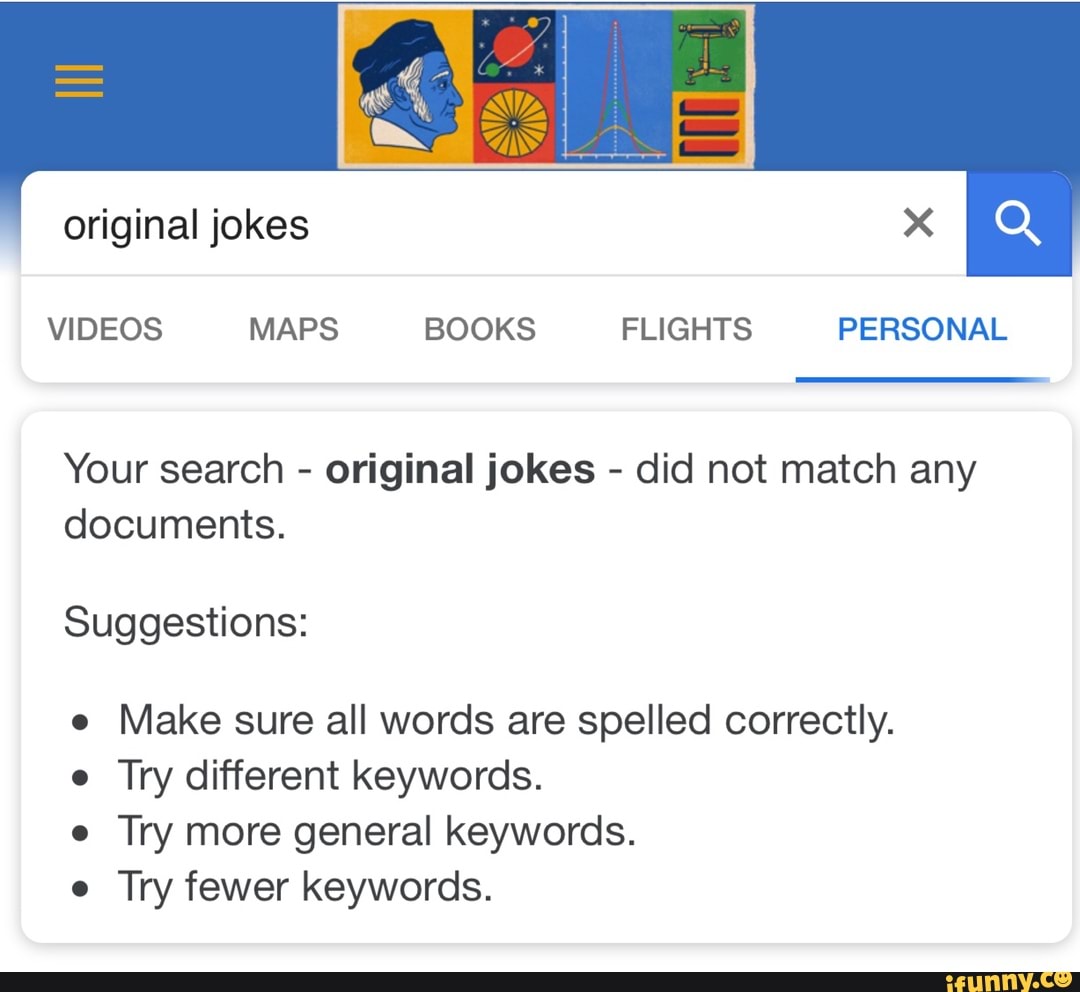Select the Books tab
Screen dimensions: 1080x992
tap(480, 329)
